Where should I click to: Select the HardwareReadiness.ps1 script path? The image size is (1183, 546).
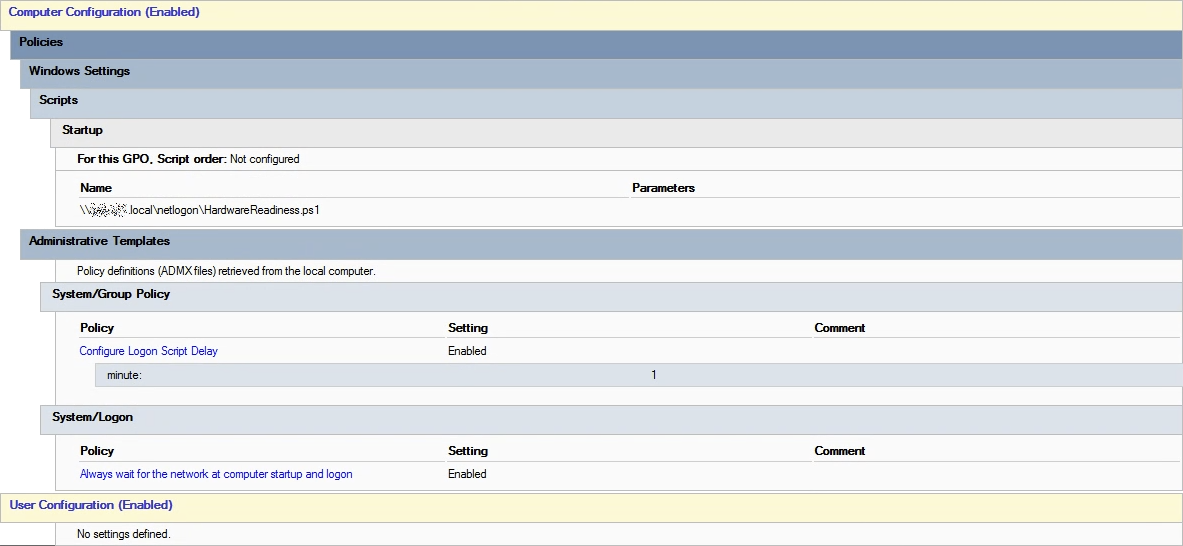coord(199,211)
